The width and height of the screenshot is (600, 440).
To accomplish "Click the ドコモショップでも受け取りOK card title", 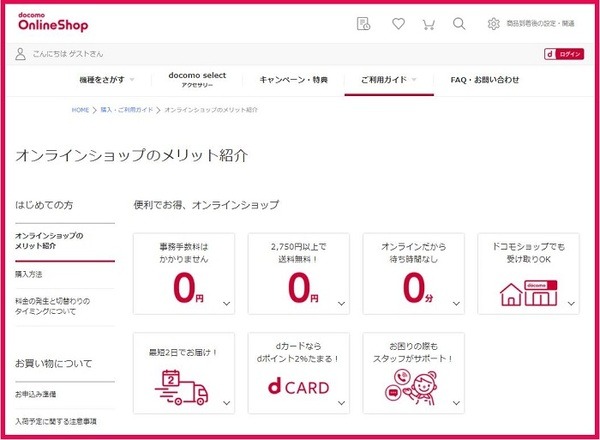I will 528,253.
